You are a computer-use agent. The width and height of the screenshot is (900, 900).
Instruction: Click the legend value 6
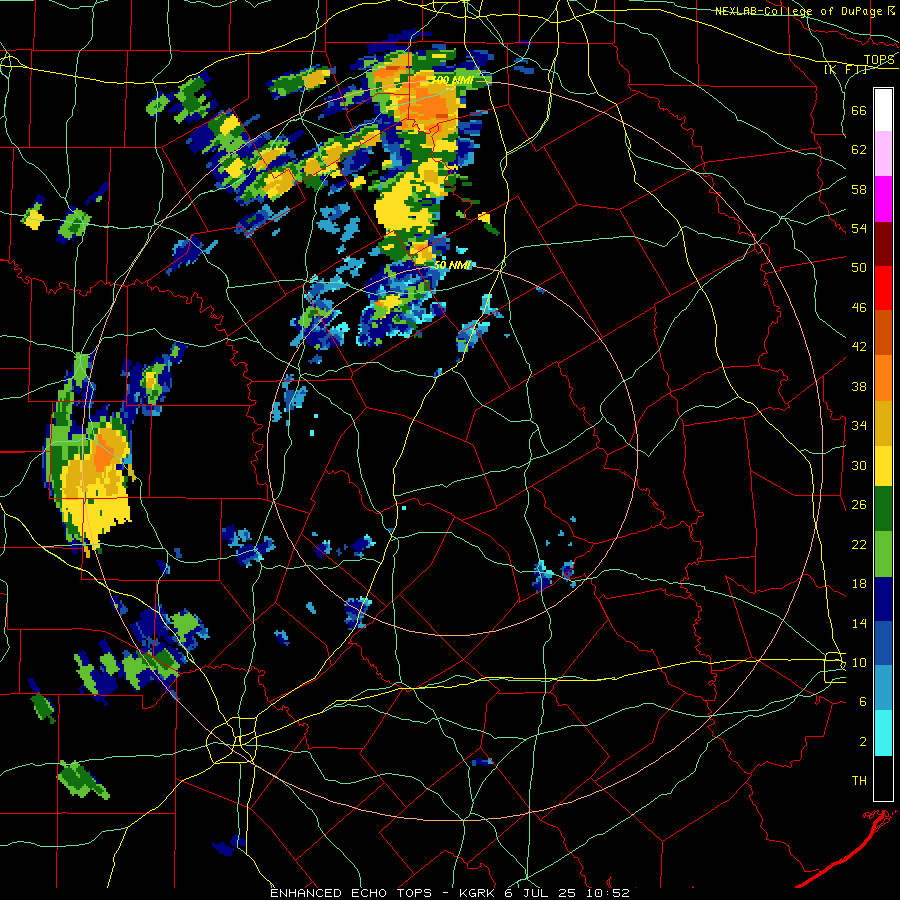(x=863, y=702)
